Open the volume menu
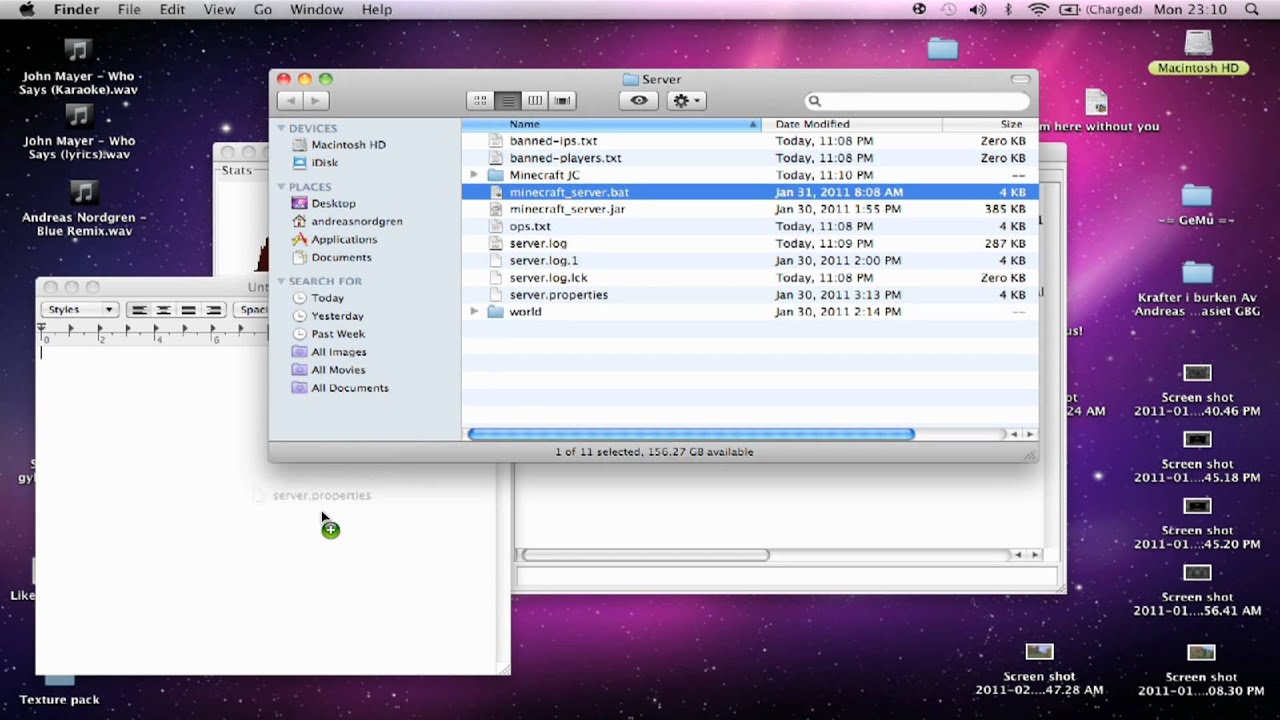1280x720 pixels. pos(977,9)
